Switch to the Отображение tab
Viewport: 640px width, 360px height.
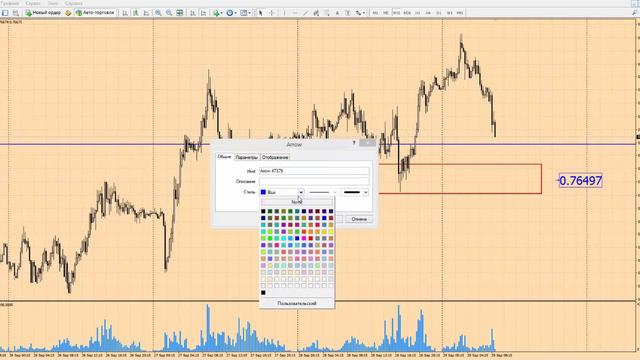pos(275,157)
